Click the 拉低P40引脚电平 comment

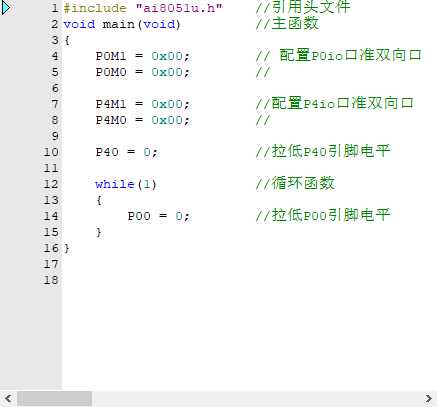[x=323, y=151]
